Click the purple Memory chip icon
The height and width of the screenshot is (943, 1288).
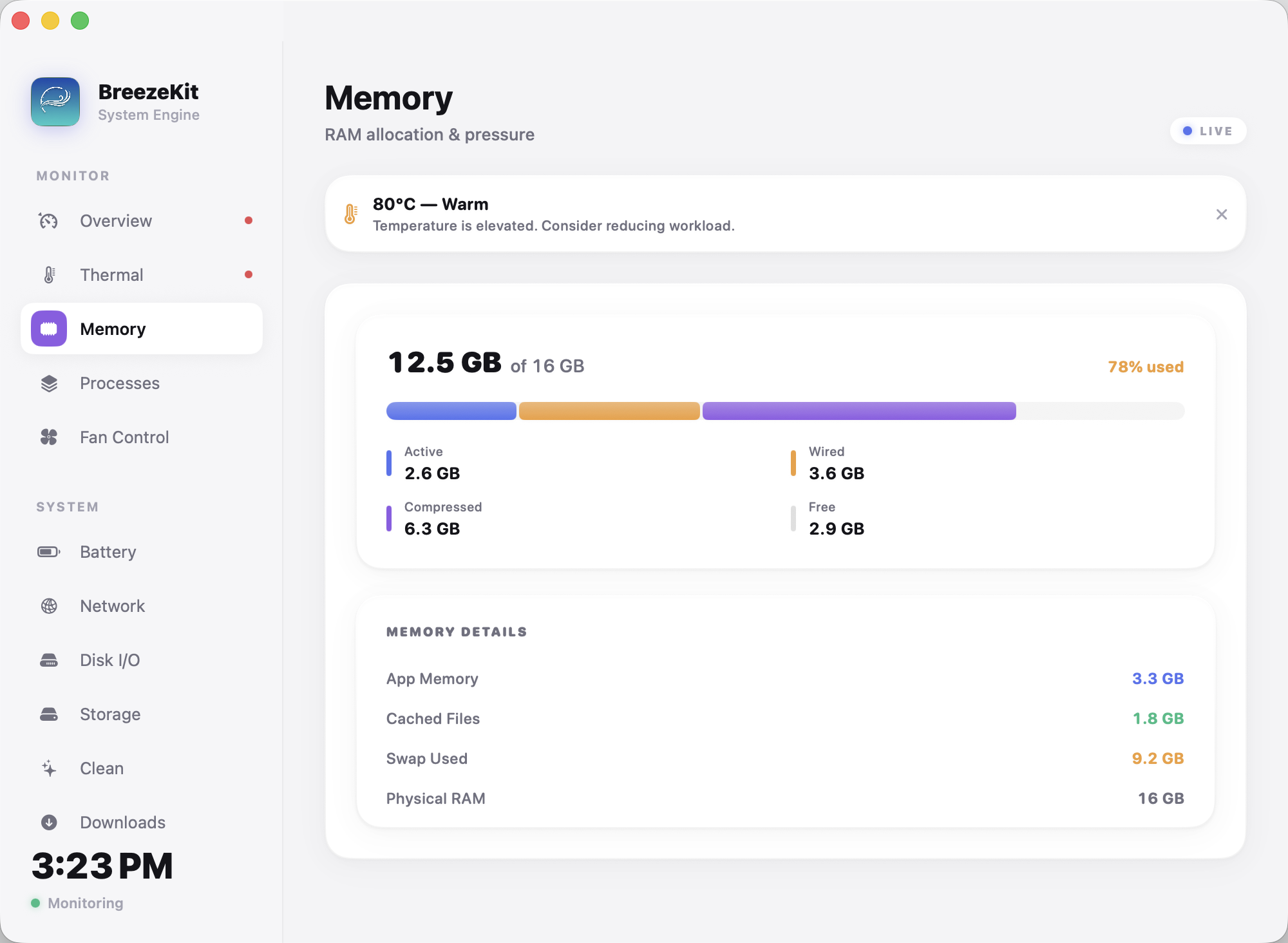49,329
